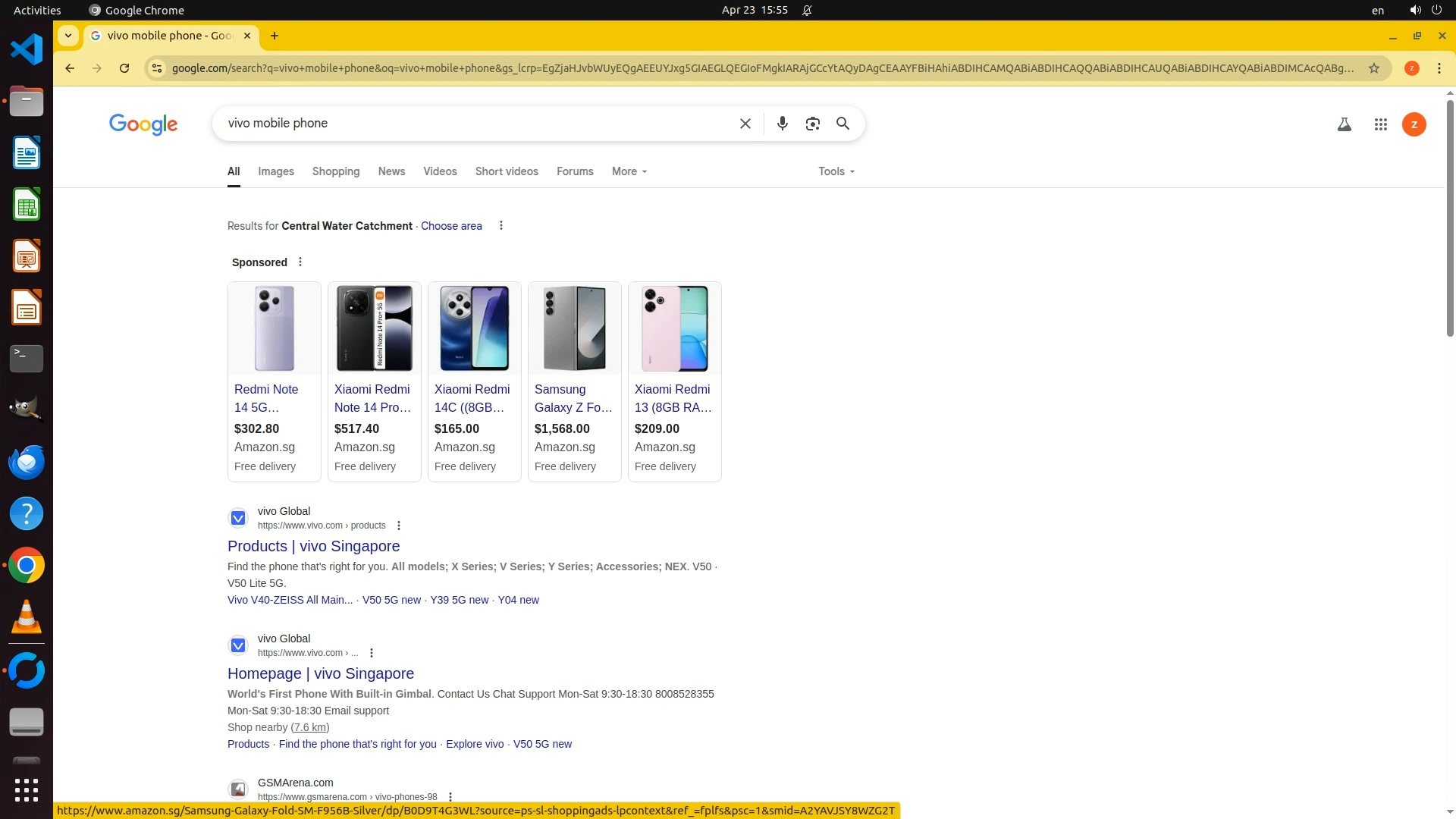Switch to the Images tab
Image resolution: width=1456 pixels, height=819 pixels.
[x=275, y=171]
